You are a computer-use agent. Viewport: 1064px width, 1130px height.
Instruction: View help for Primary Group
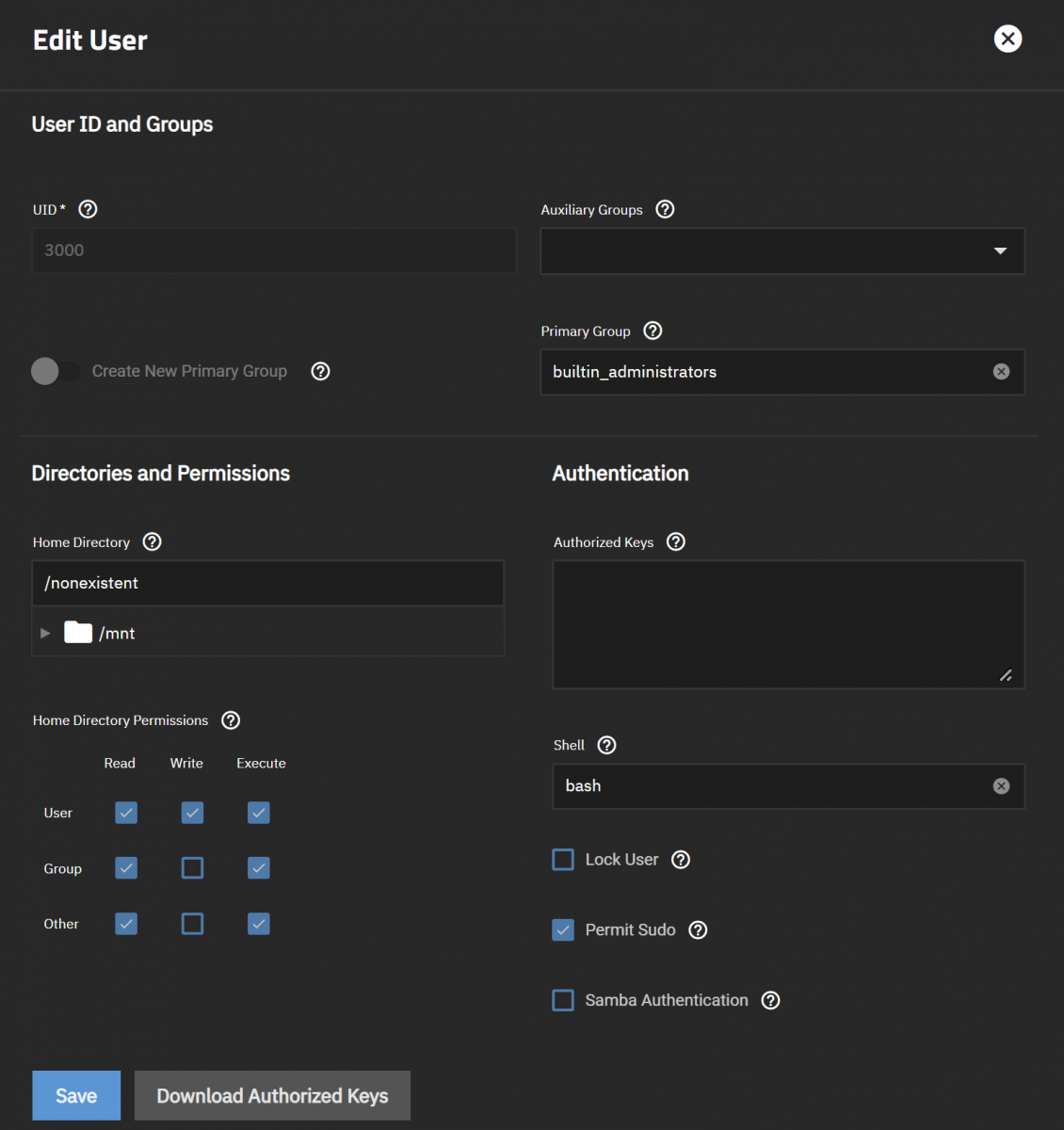pyautogui.click(x=653, y=331)
